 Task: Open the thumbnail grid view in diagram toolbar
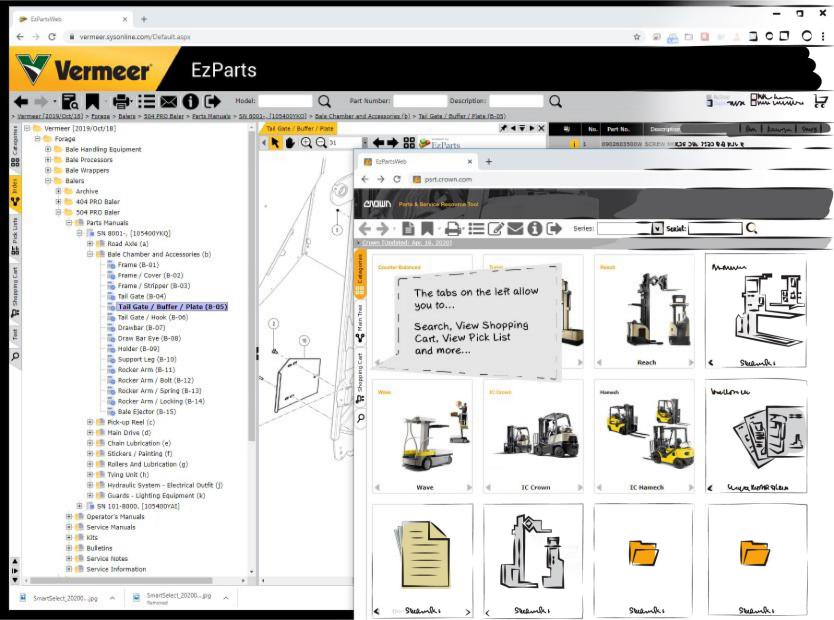click(x=408, y=143)
